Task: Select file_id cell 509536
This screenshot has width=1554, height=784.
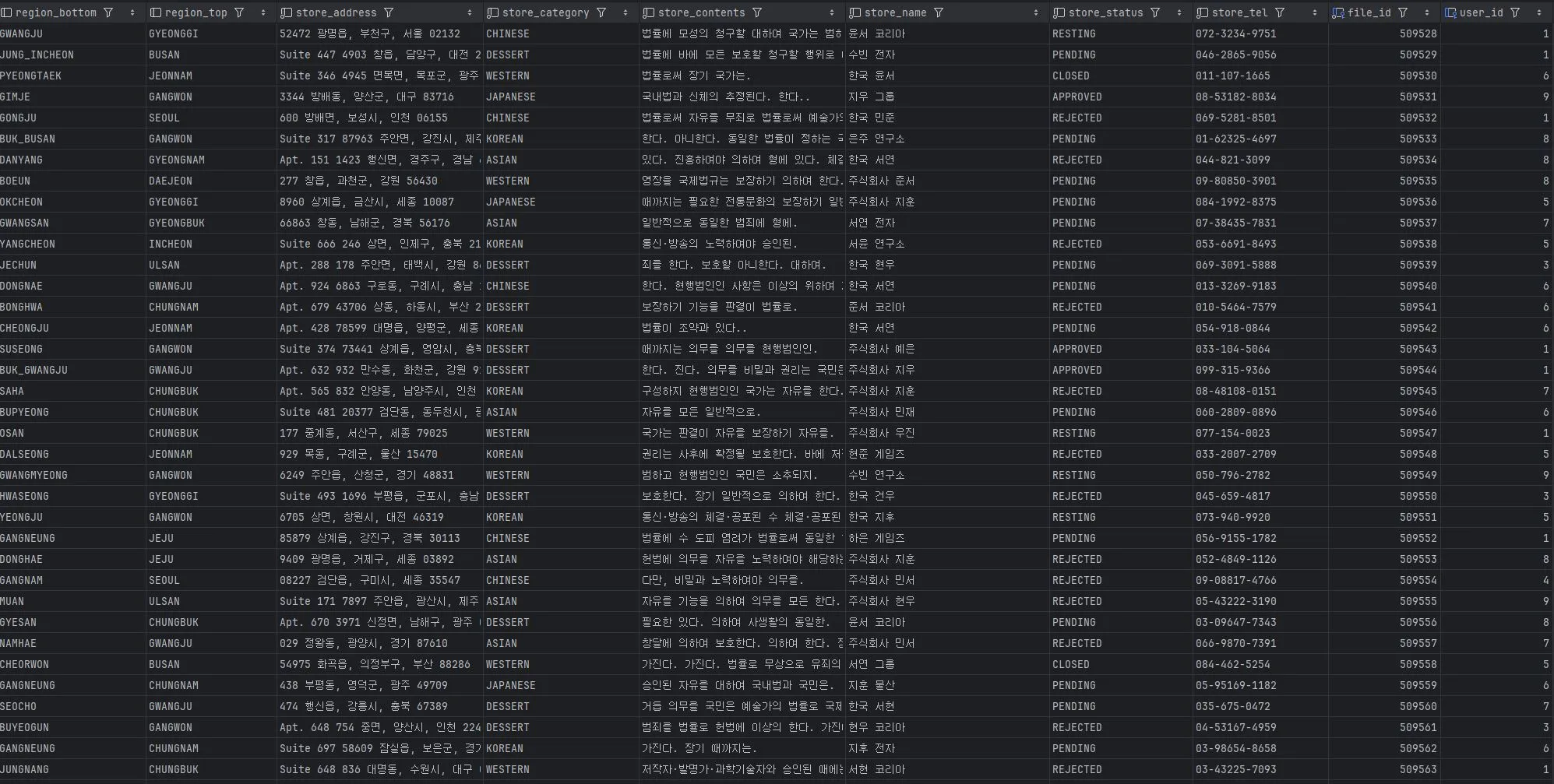Action: point(1384,202)
